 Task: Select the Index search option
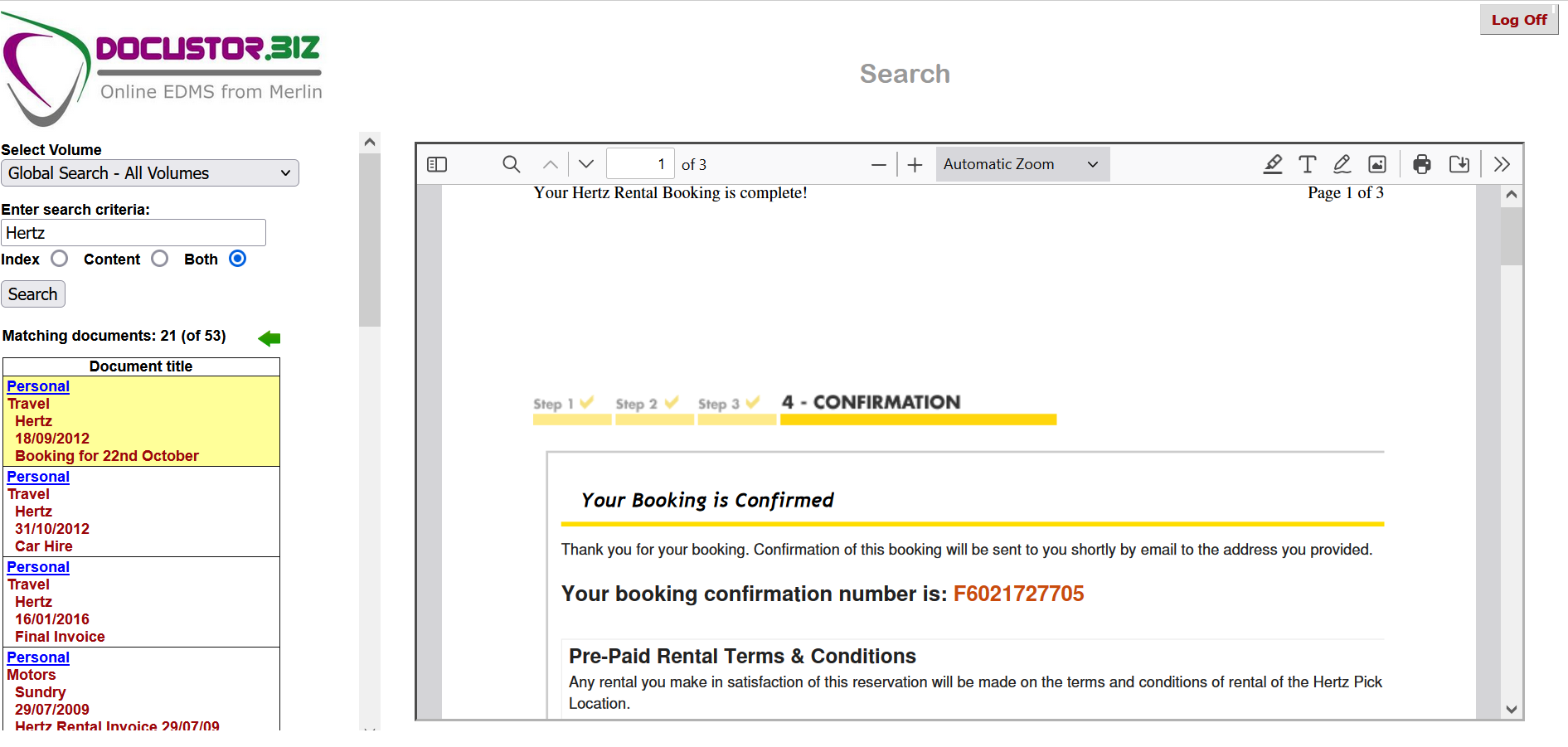59,259
